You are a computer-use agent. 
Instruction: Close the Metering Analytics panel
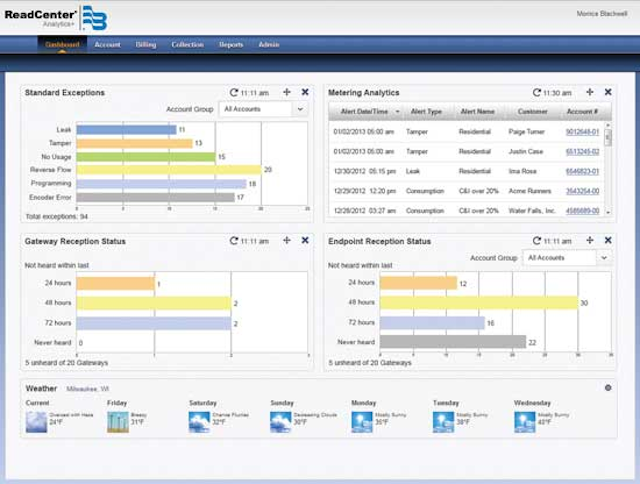click(x=608, y=92)
